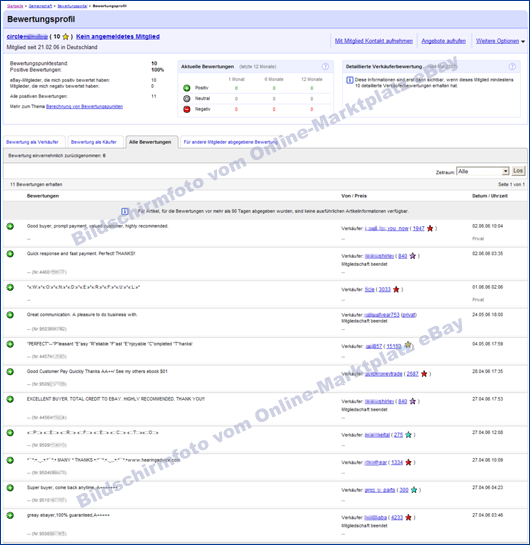Click the Los button

pos(518,171)
